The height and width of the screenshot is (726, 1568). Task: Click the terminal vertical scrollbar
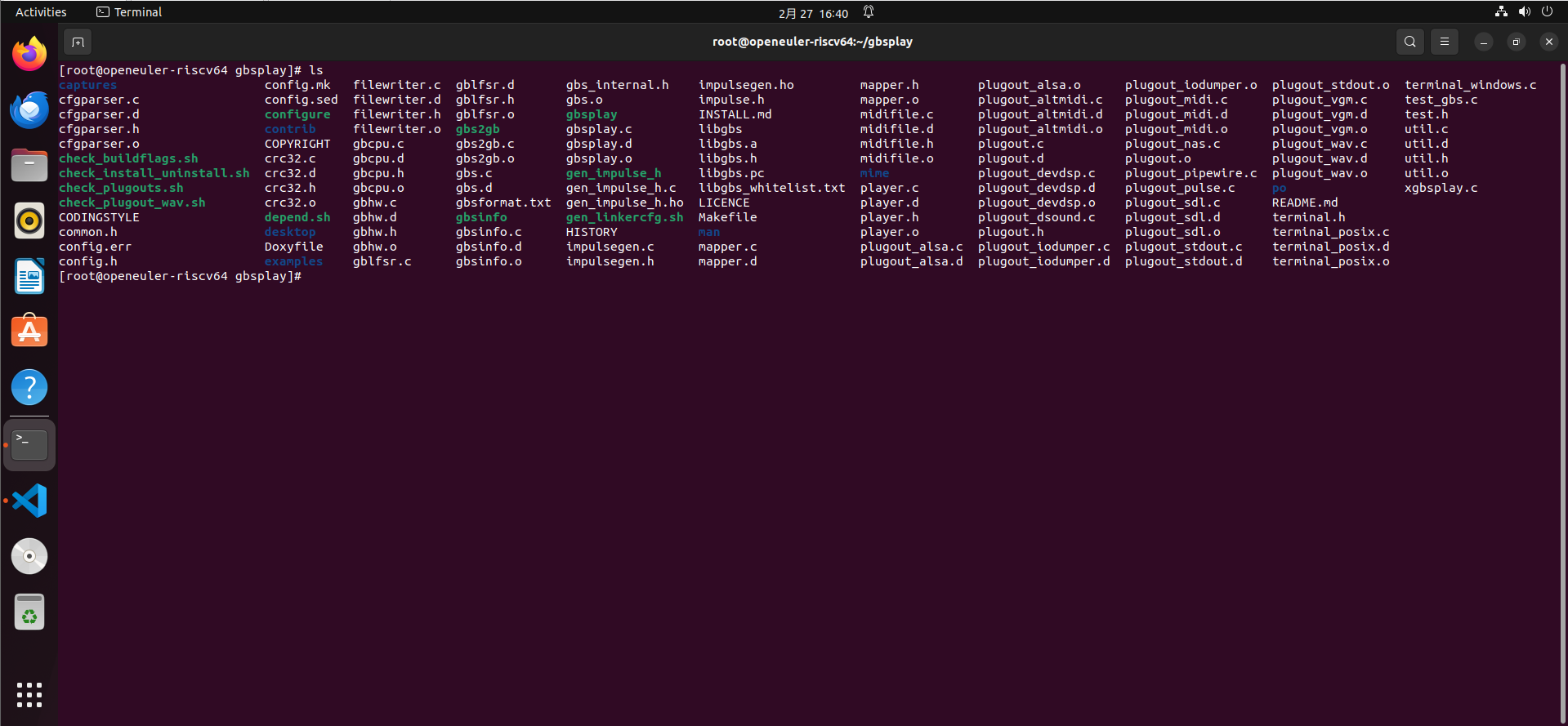pos(1562,392)
